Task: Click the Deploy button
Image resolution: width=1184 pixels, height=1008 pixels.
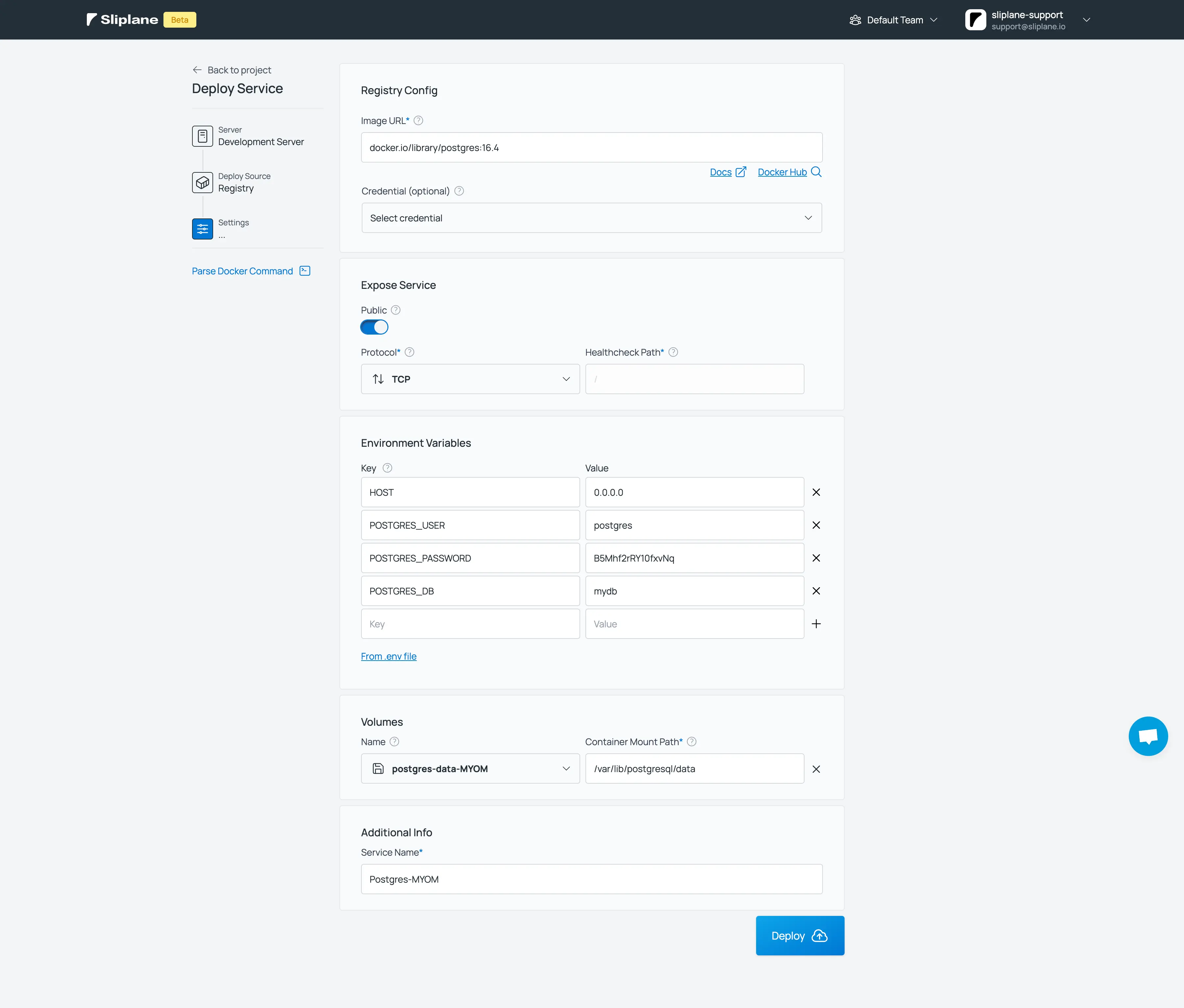Action: (800, 935)
